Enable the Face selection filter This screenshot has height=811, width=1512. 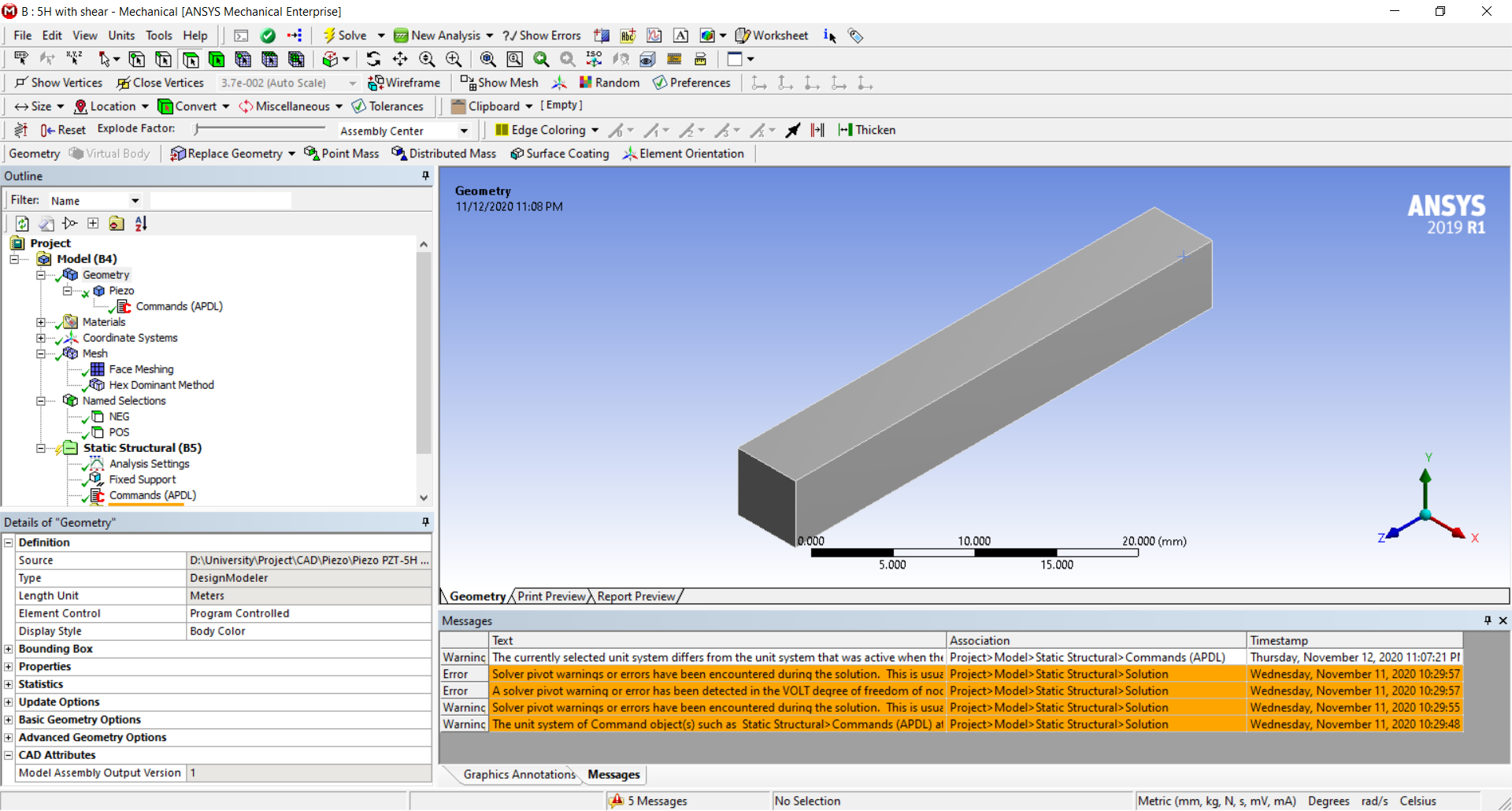tap(190, 59)
